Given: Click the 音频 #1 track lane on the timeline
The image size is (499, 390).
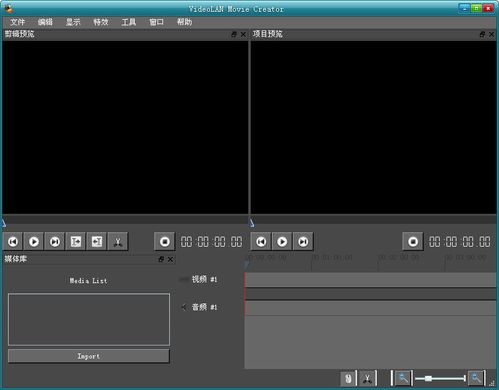Looking at the screenshot, I should pyautogui.click(x=370, y=308).
